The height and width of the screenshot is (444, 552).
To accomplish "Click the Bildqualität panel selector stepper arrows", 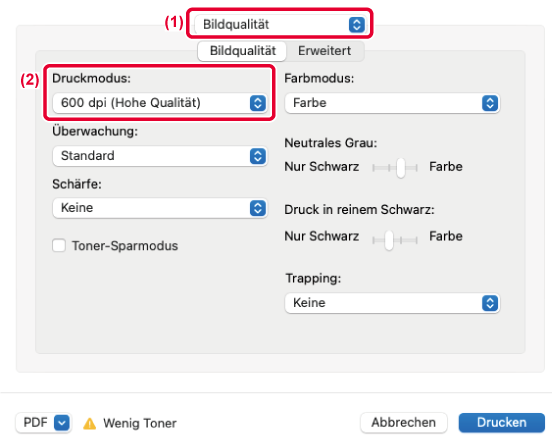I will 357,25.
